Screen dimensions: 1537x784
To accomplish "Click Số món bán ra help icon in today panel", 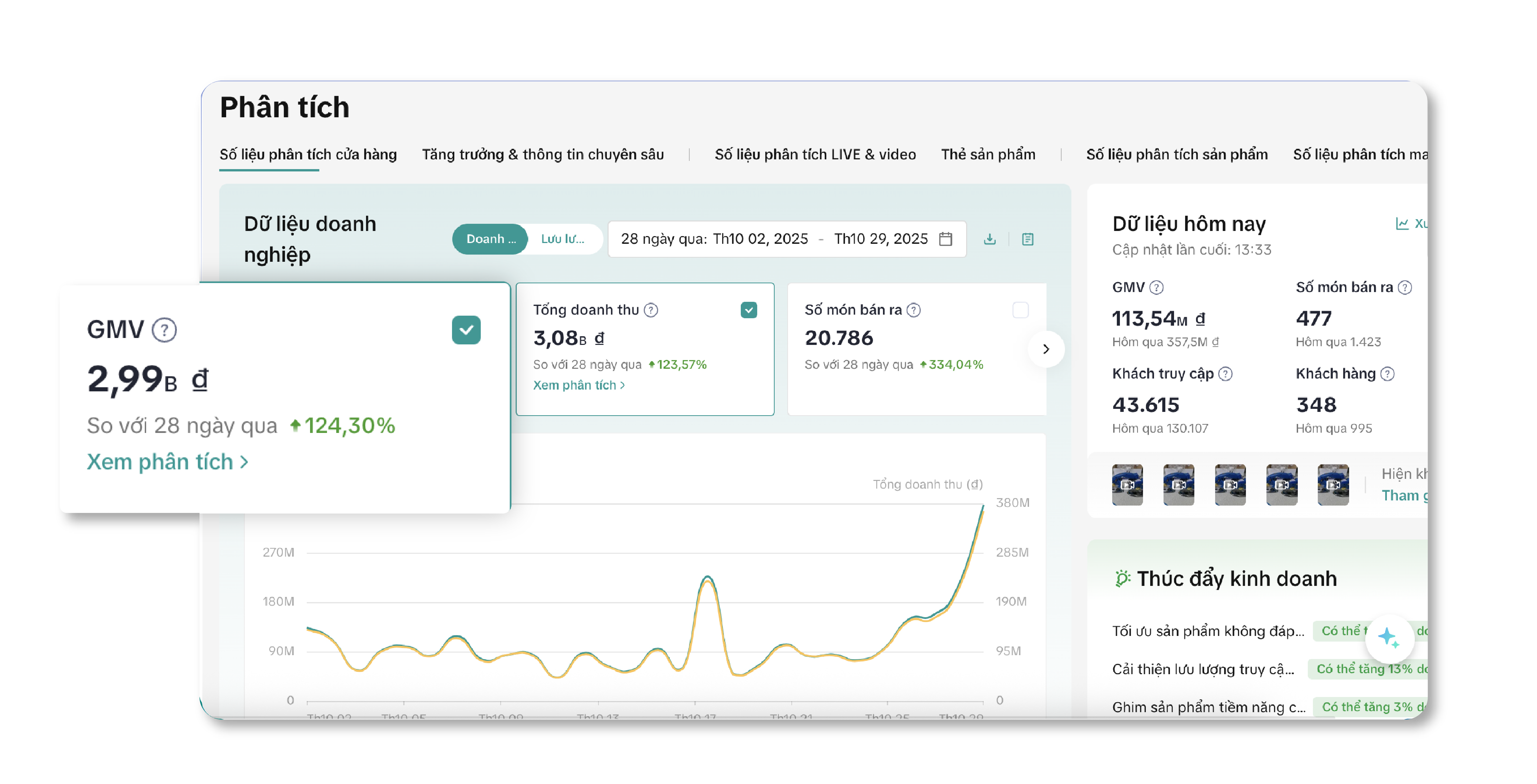I will tap(1405, 288).
